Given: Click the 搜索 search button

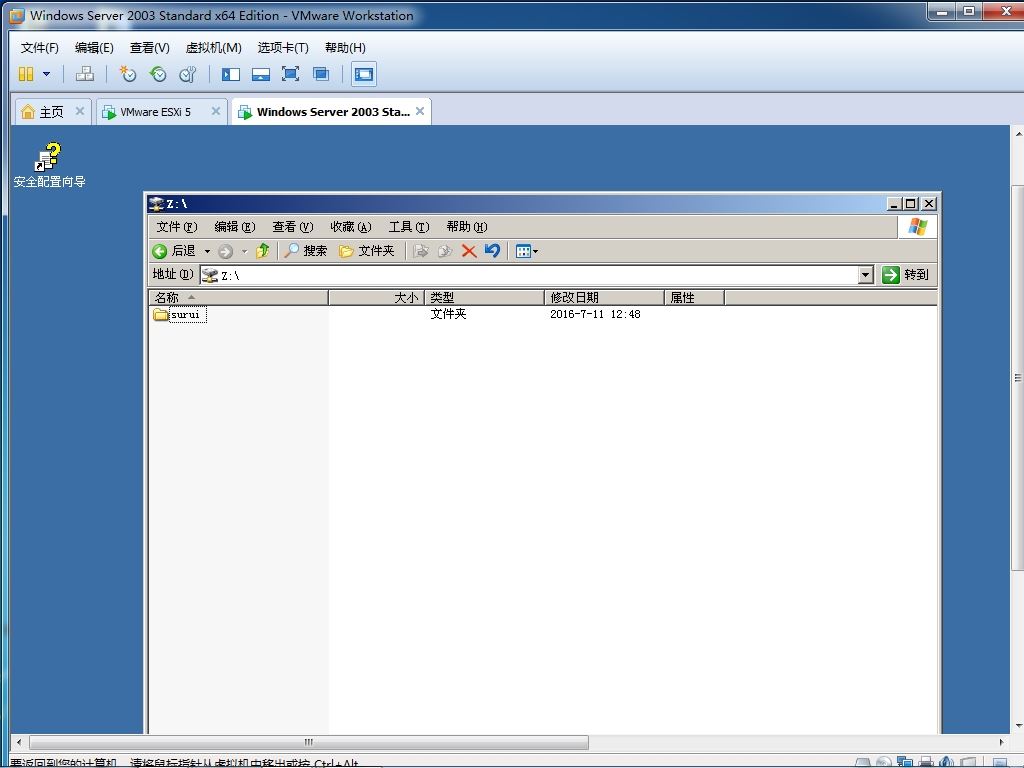Looking at the screenshot, I should pos(305,251).
